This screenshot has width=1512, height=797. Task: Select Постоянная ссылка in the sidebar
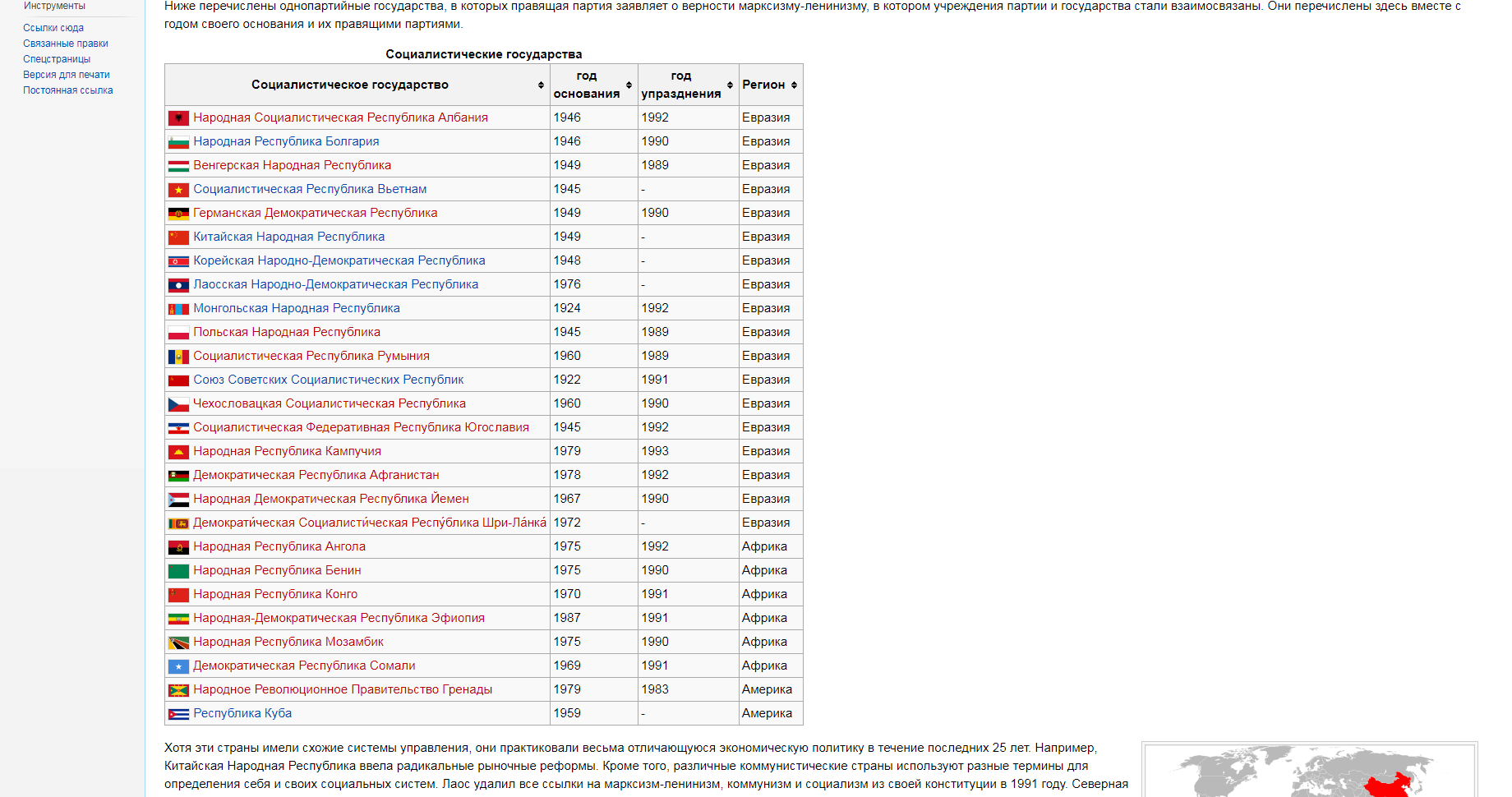coord(68,90)
